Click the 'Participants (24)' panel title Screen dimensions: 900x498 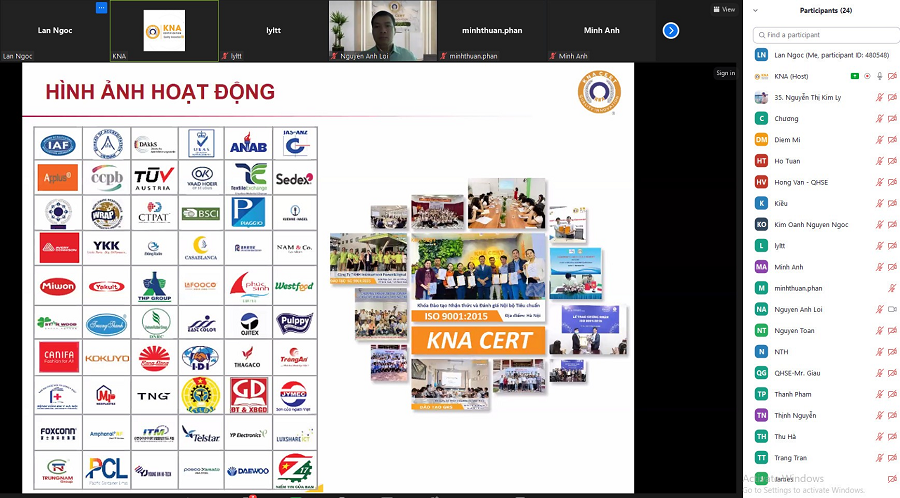pos(825,10)
